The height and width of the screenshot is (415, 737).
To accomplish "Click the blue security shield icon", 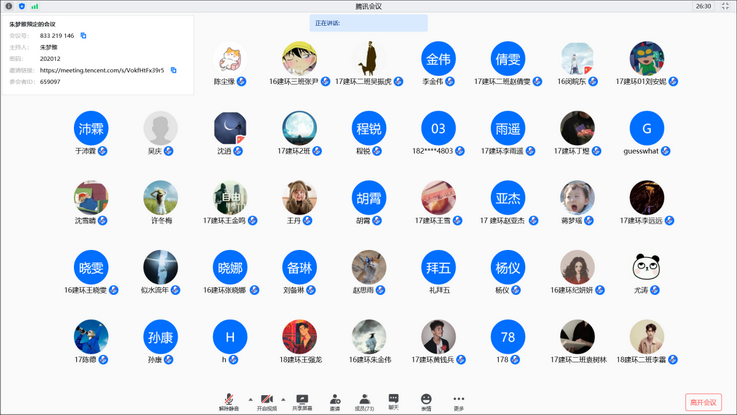I will 22,6.
